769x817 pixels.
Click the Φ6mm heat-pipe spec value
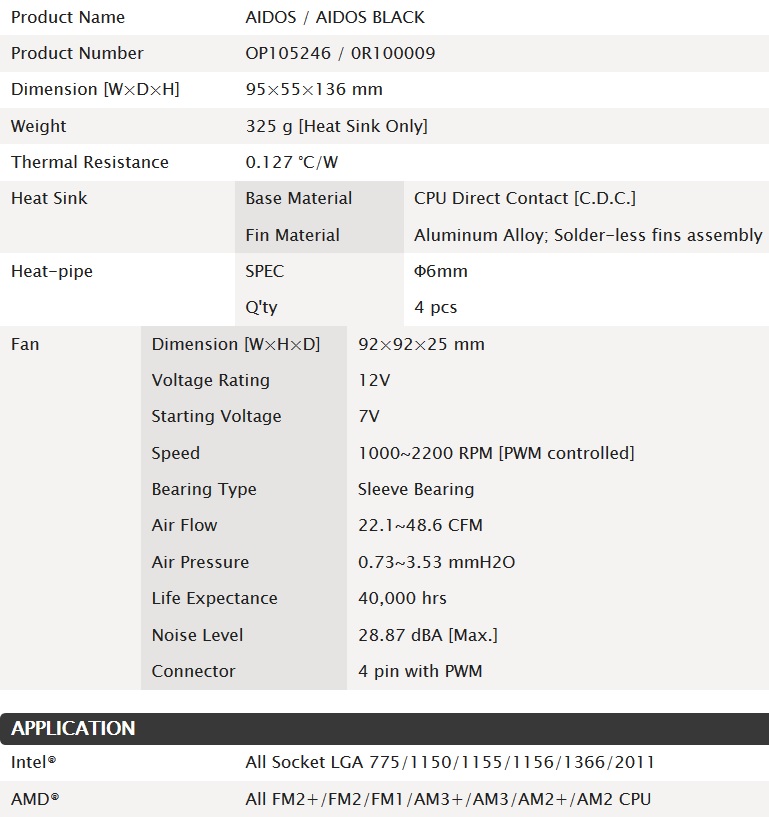(440, 271)
